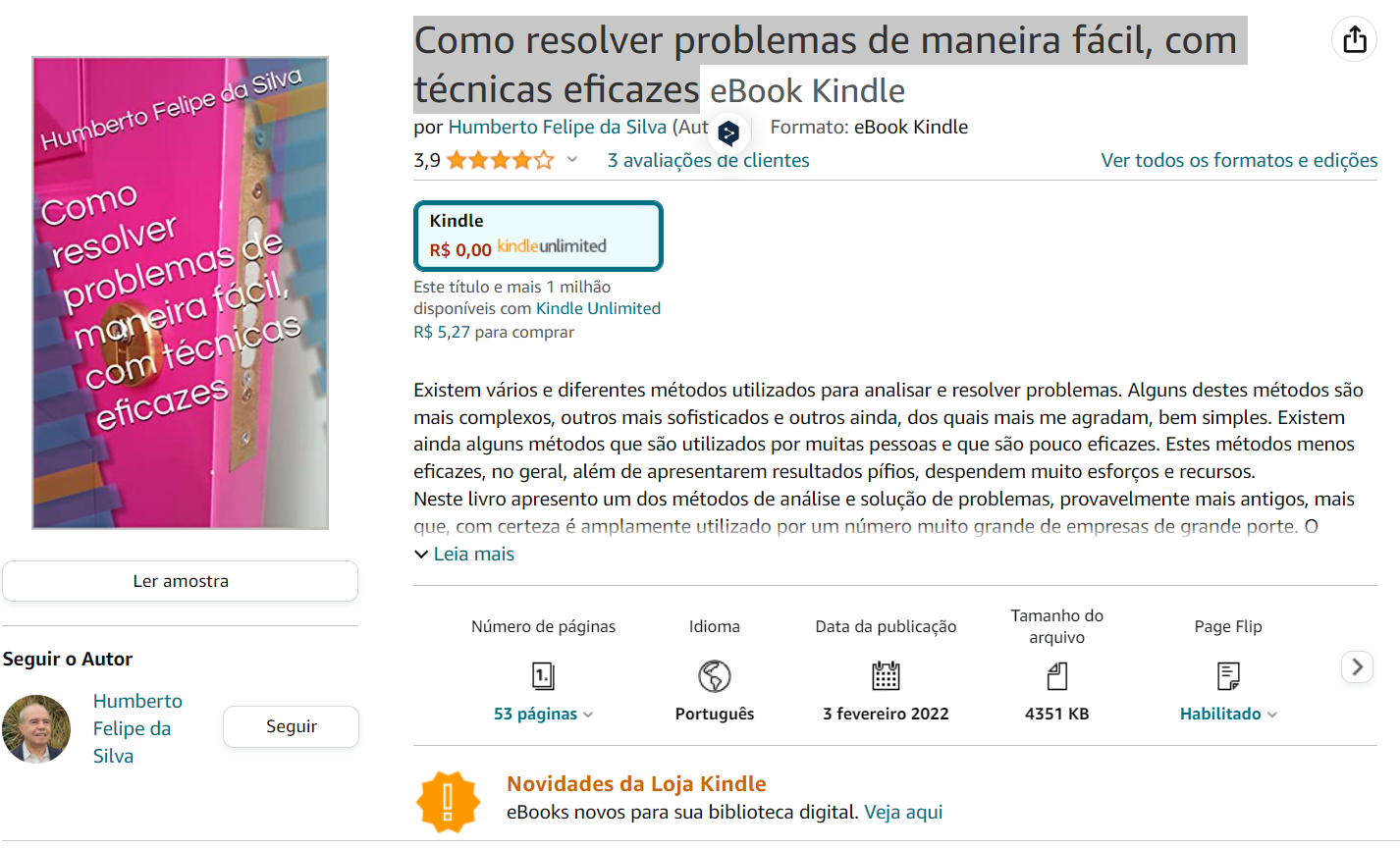Select the Kindle format option box
The height and width of the screenshot is (849, 1400).
(538, 236)
